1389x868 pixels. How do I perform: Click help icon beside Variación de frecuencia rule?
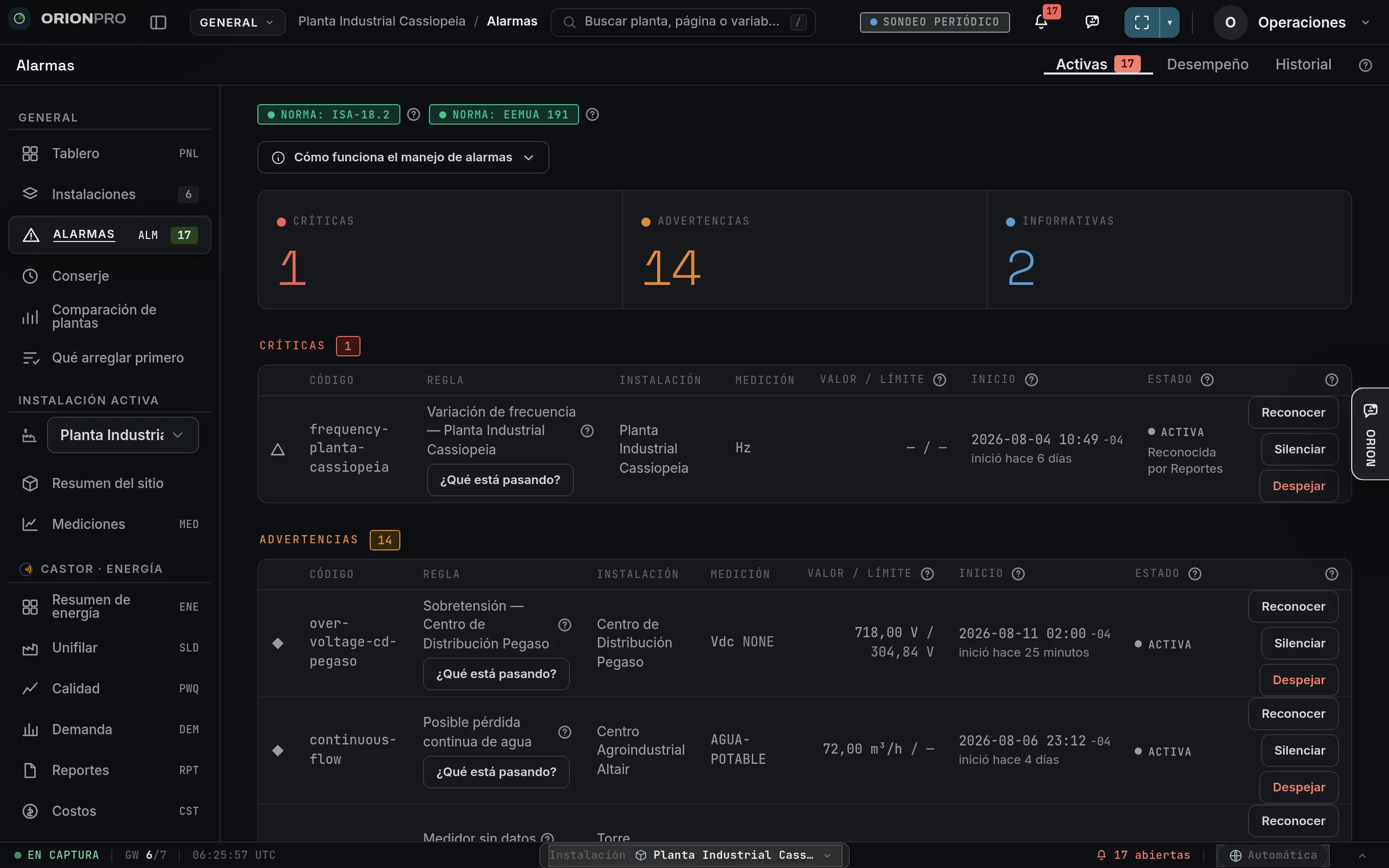point(587,430)
